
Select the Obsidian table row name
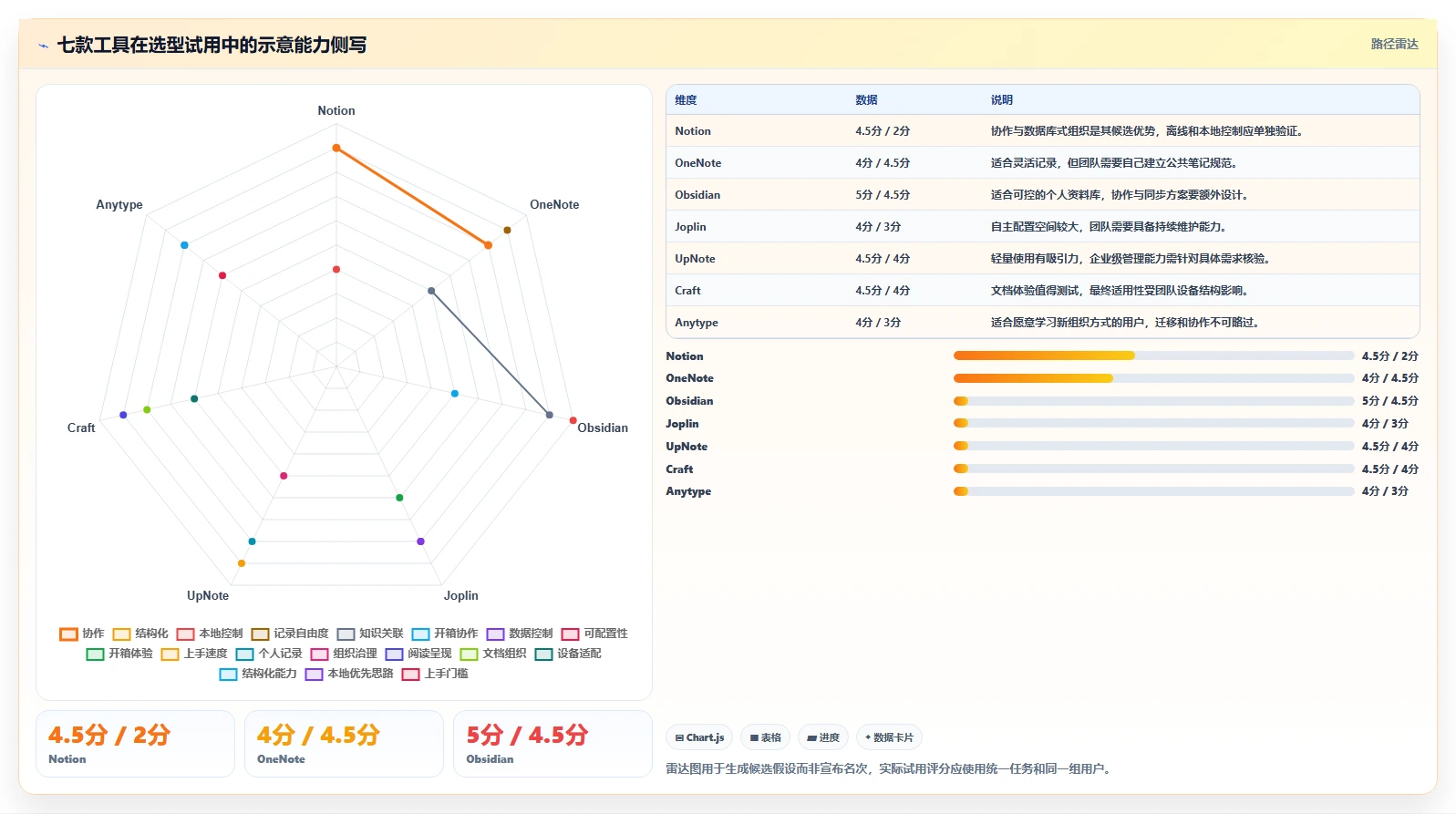click(x=697, y=195)
